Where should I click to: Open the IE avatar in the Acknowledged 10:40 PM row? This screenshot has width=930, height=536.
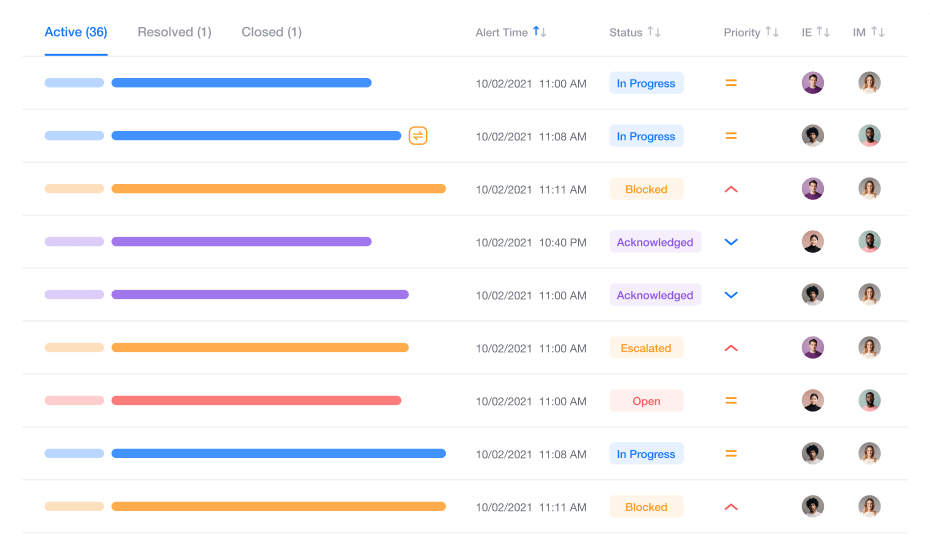tap(813, 241)
